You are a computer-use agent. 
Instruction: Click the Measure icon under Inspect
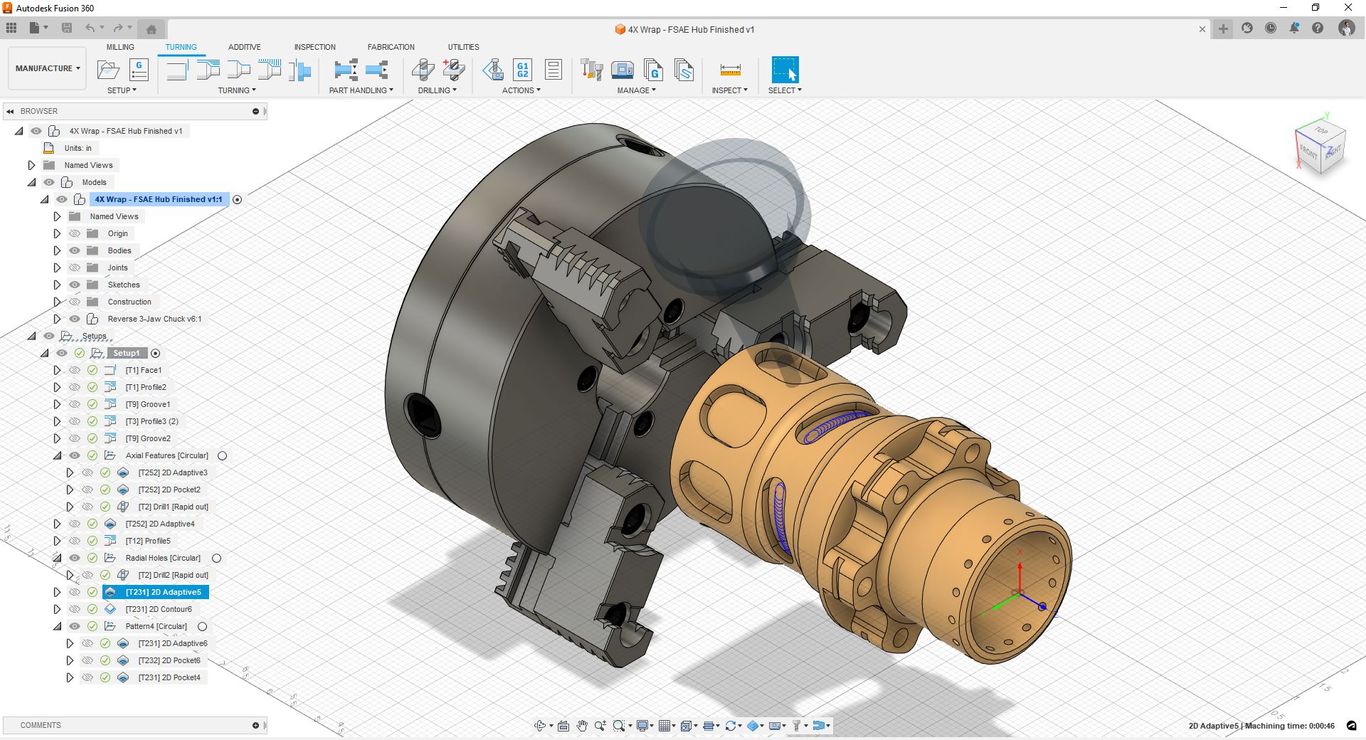click(730, 70)
